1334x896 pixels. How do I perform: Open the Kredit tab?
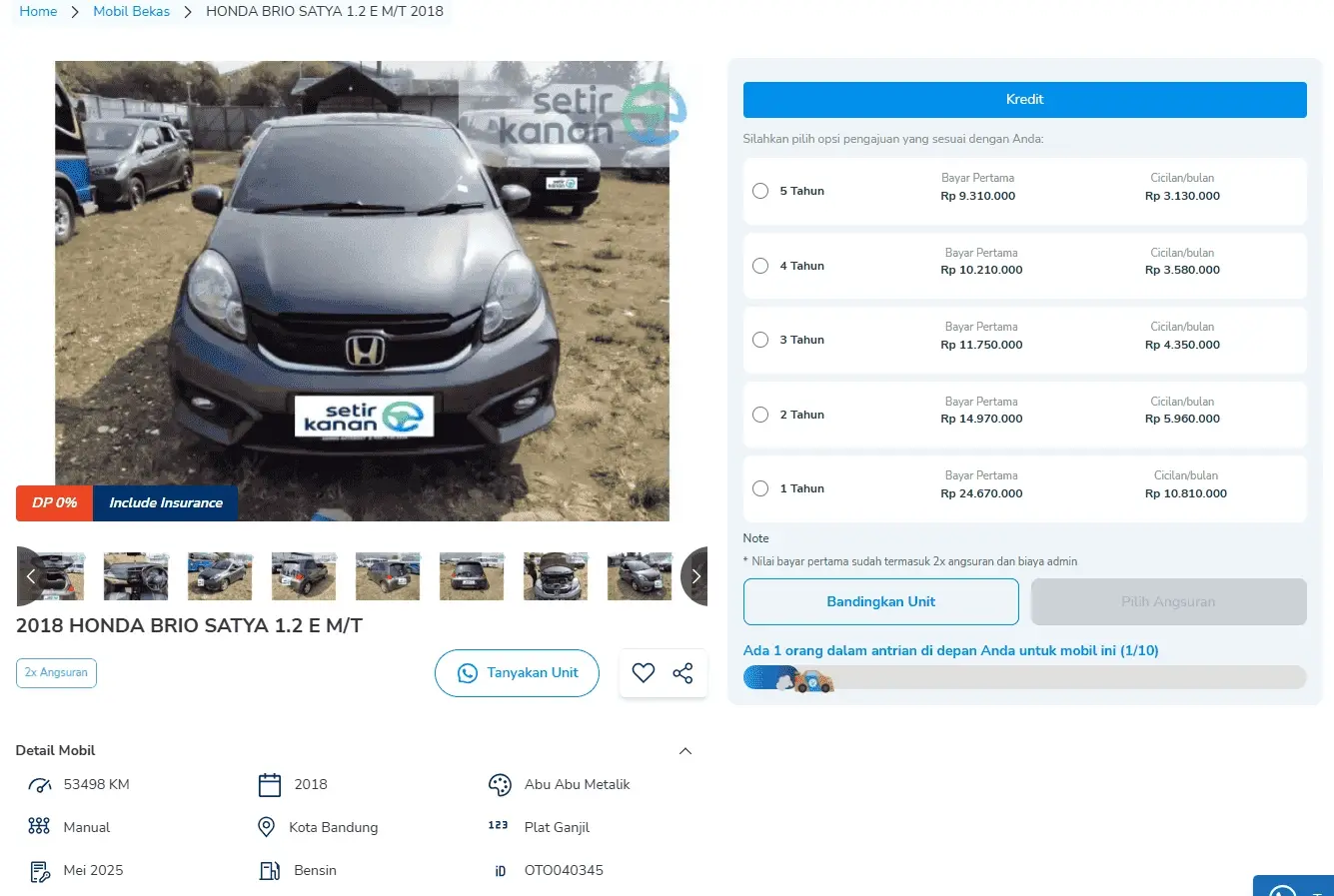click(x=1024, y=100)
